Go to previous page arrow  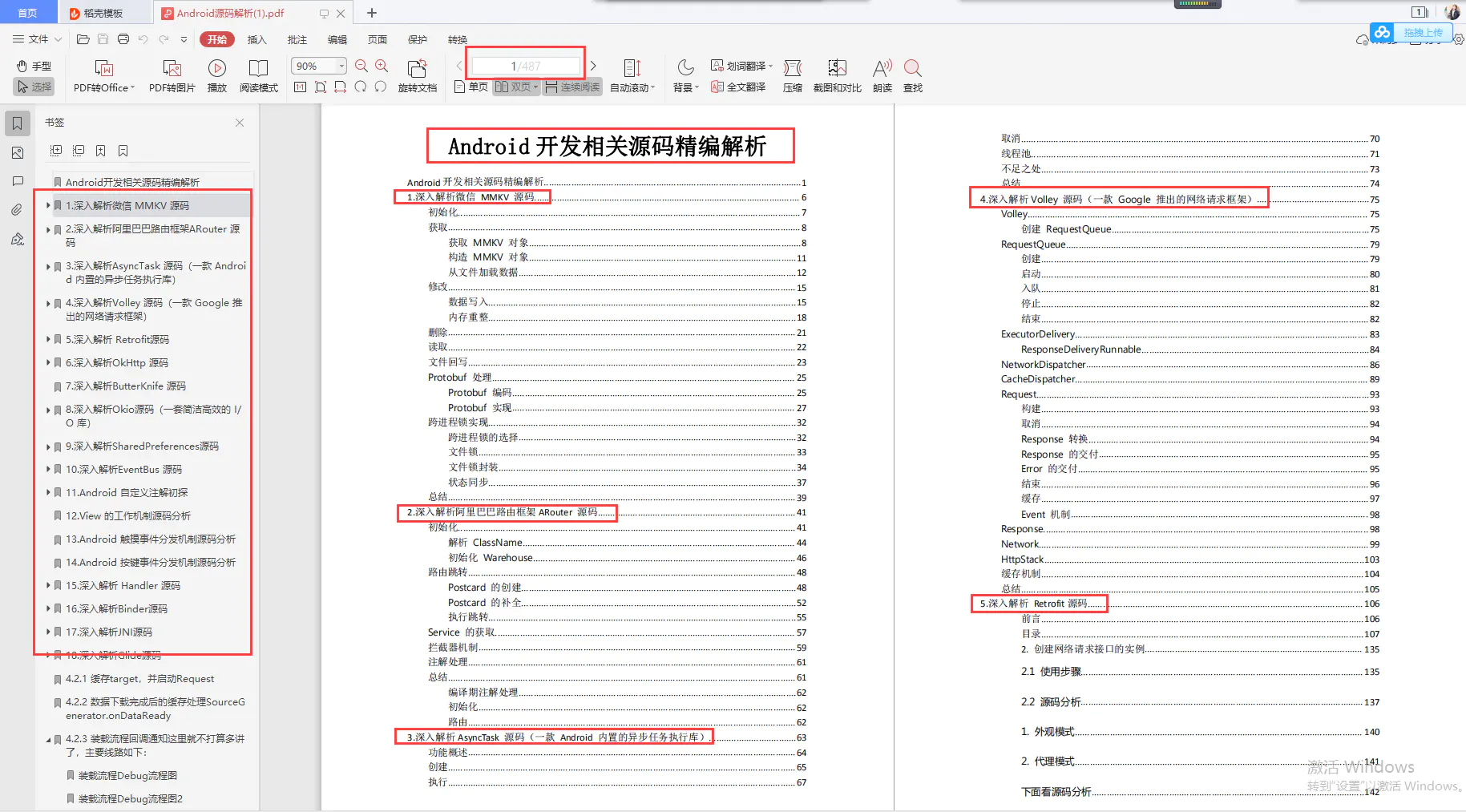pyautogui.click(x=458, y=66)
